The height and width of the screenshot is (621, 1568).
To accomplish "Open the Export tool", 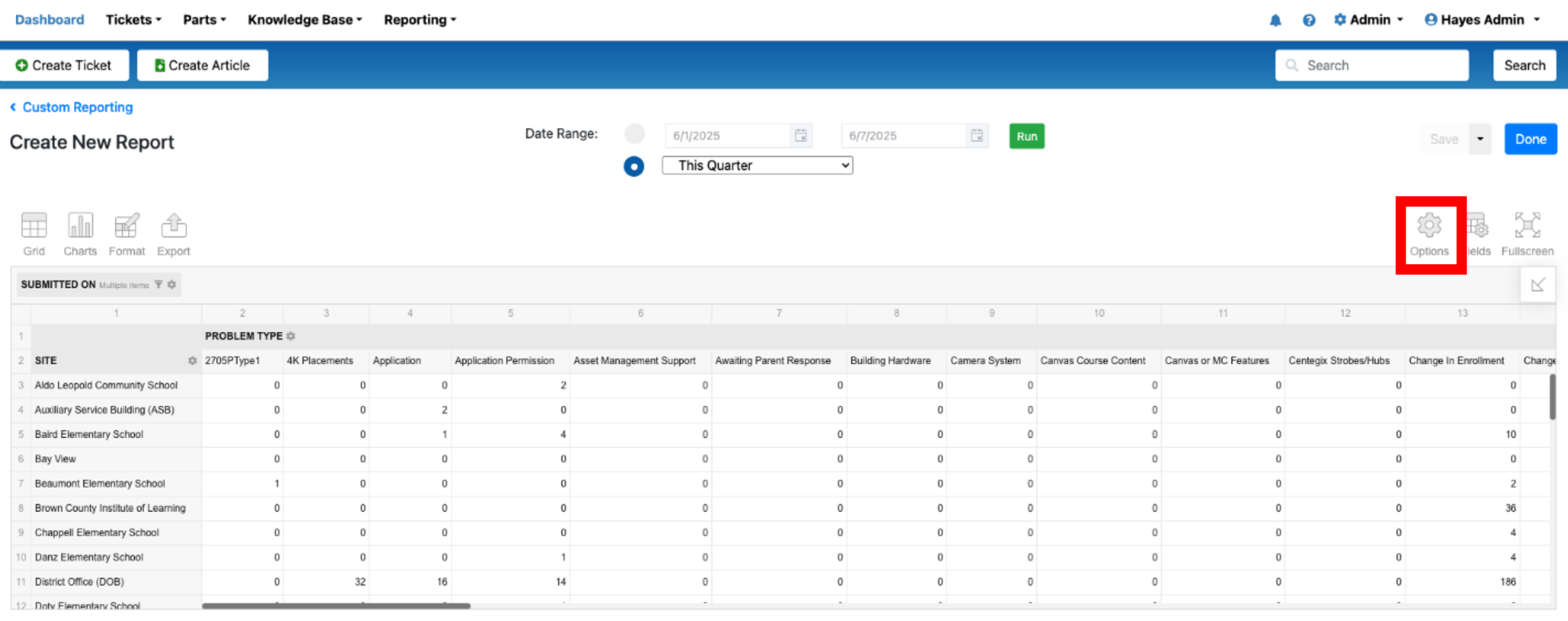I will pos(173,234).
